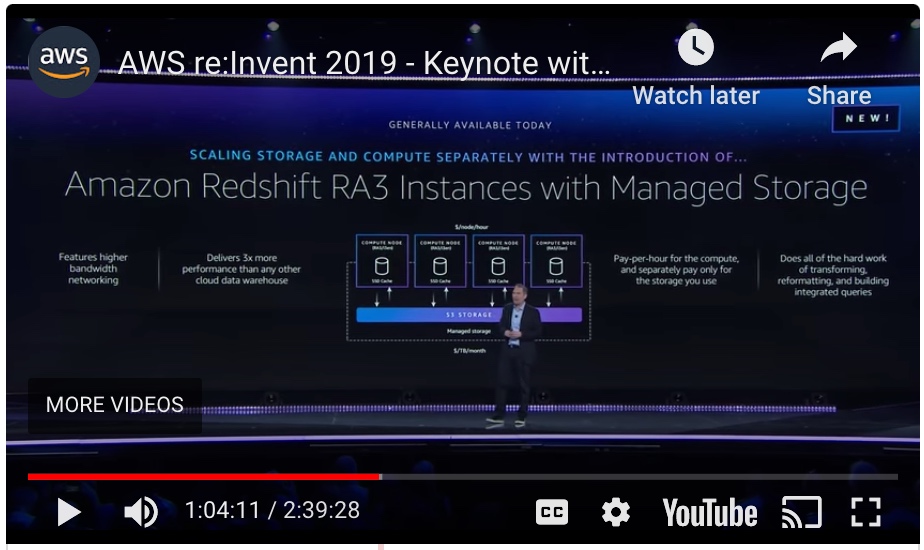
Task: Seek to the unplayed grey part of the progress bar
Action: click(x=640, y=476)
